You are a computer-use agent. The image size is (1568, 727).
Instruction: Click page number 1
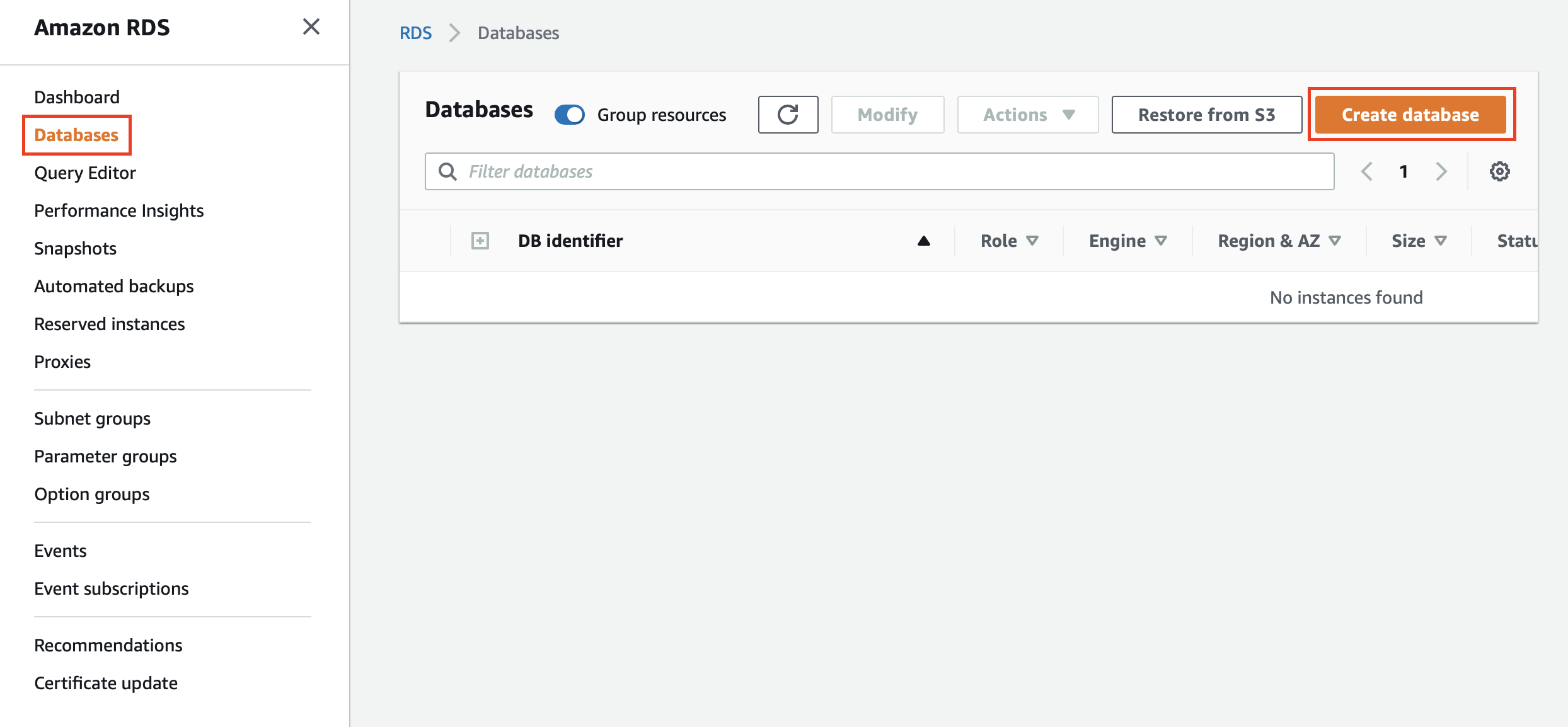(x=1404, y=171)
